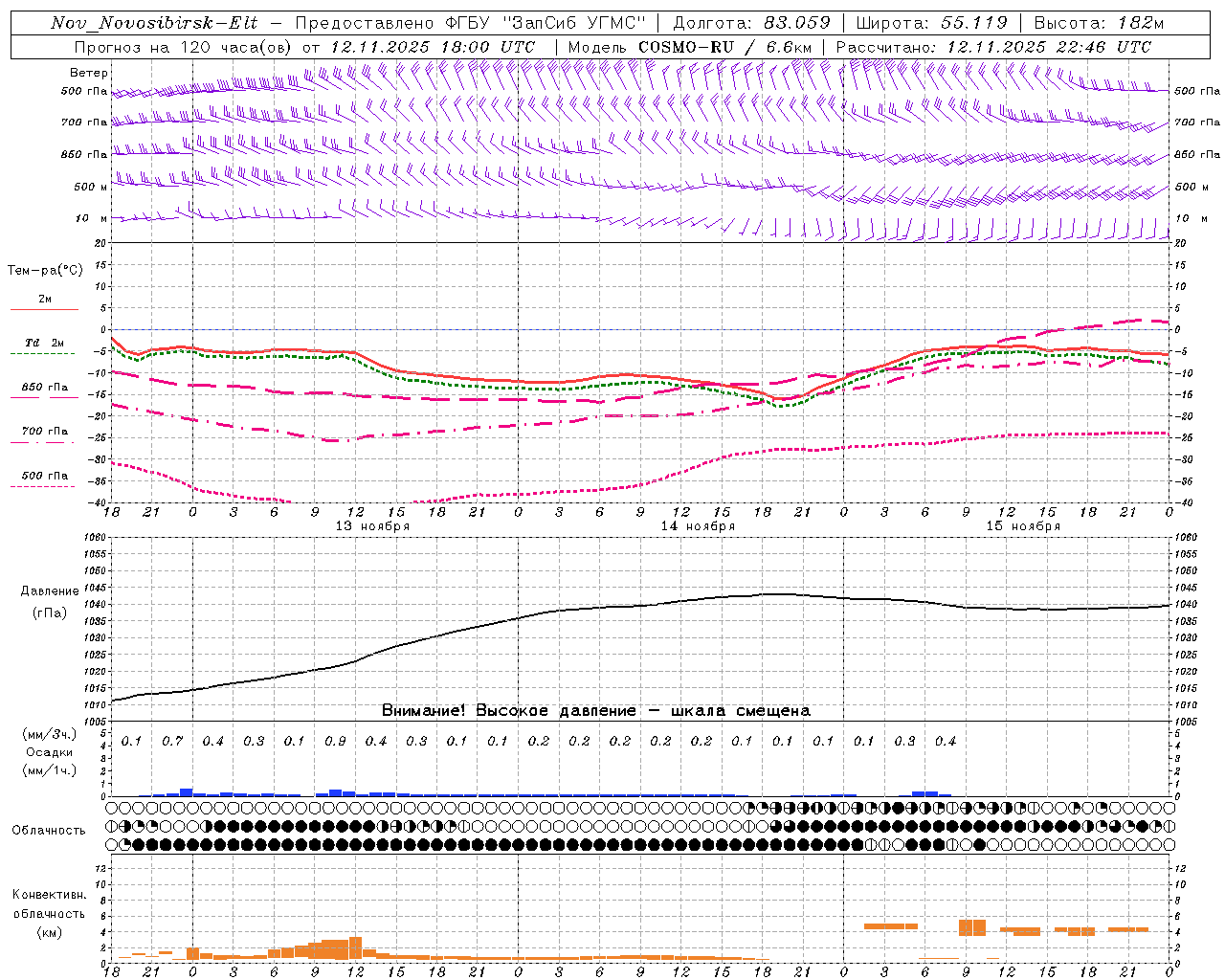Click the Ветер wind panel label

coord(89,73)
